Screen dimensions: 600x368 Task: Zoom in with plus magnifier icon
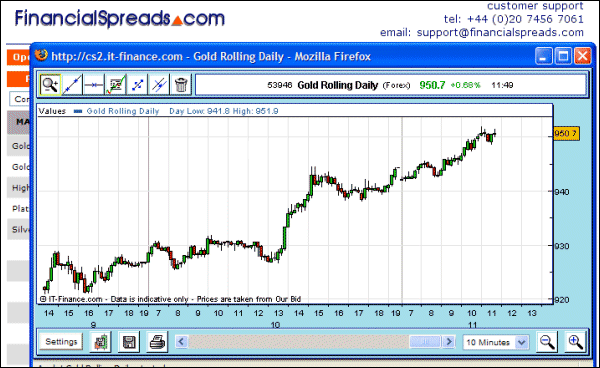pos(576,342)
